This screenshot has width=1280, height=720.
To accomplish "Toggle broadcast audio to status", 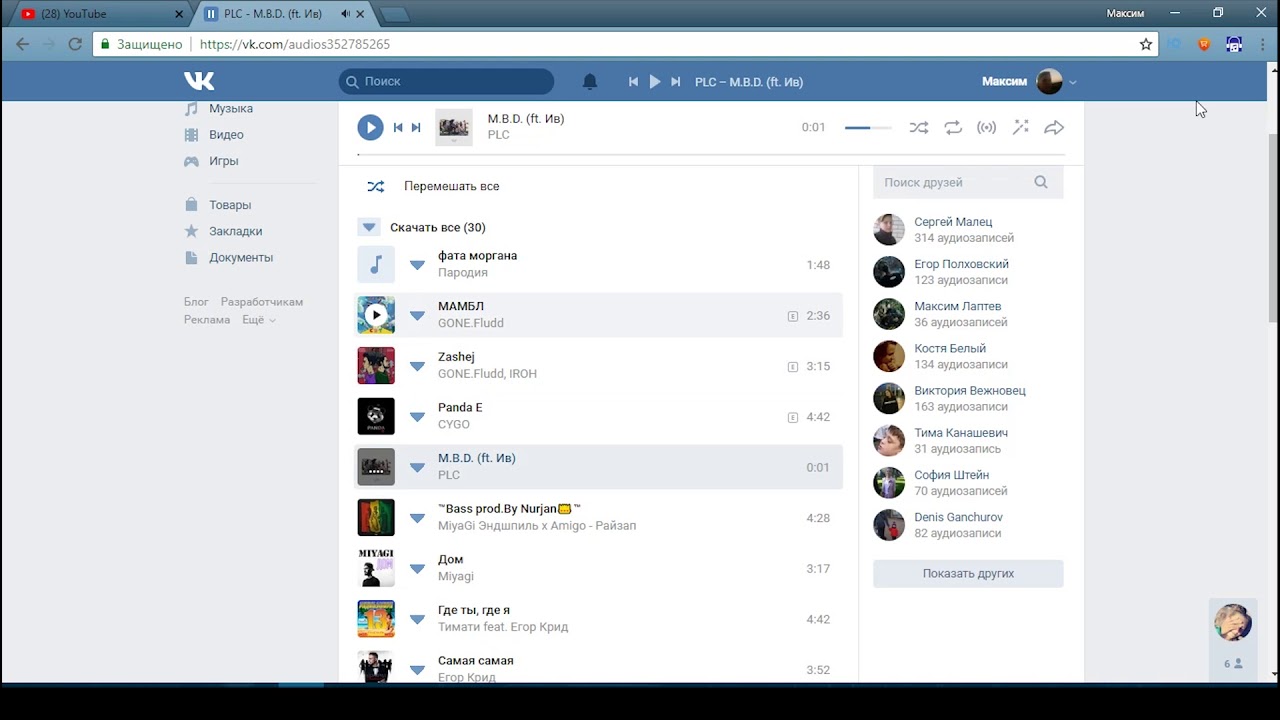I will click(x=987, y=128).
